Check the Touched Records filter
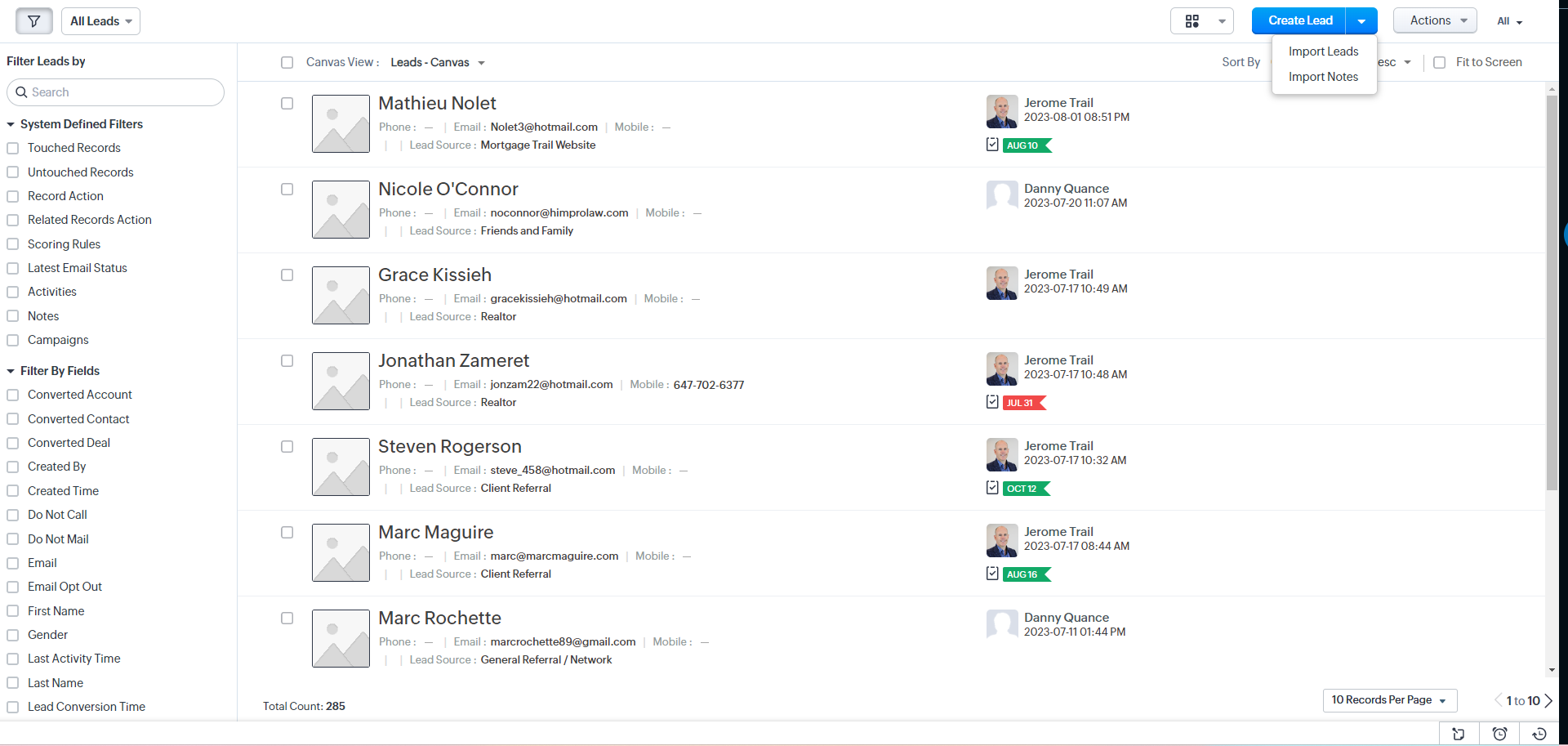 point(13,148)
